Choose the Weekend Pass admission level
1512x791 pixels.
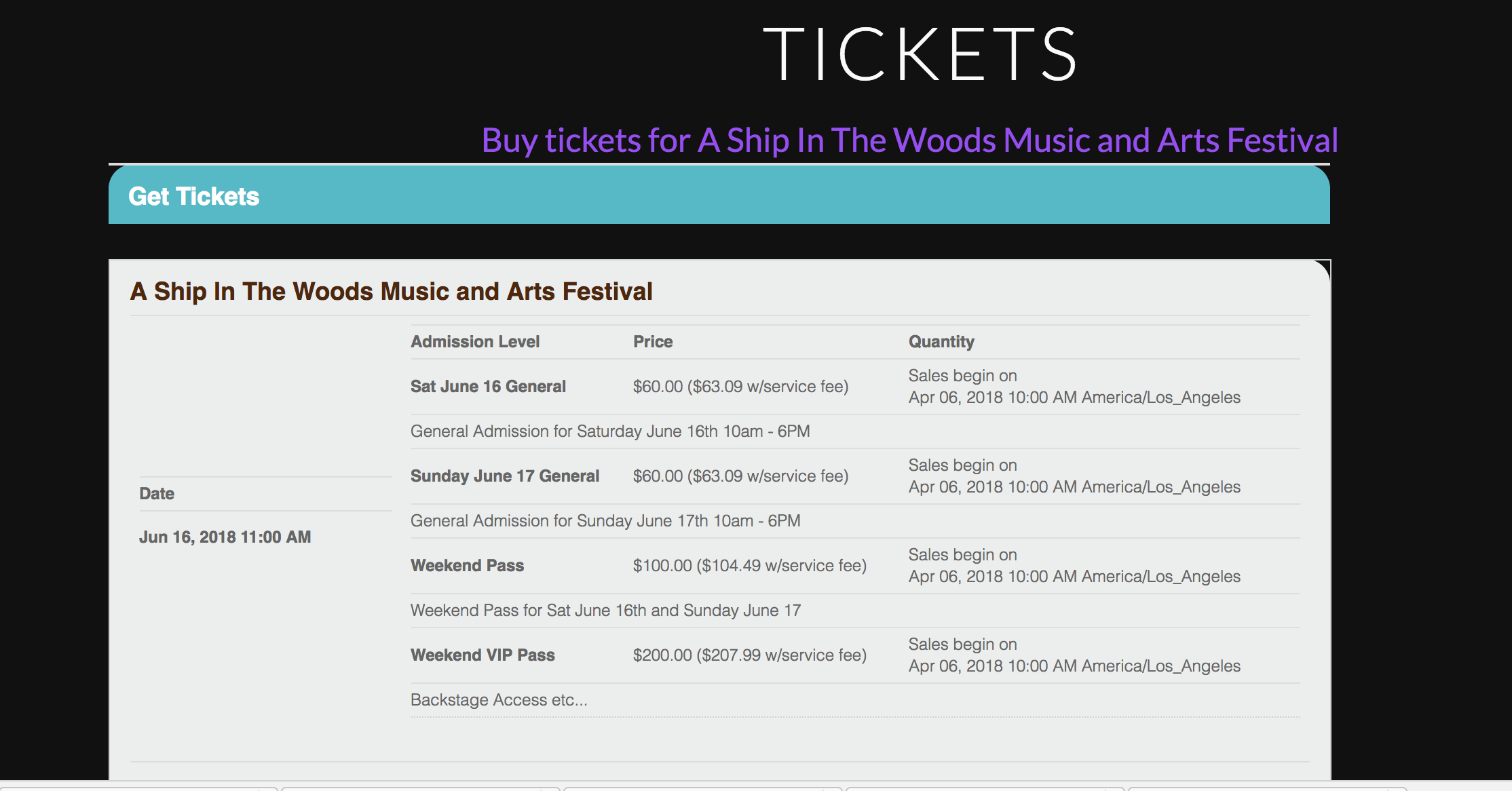tap(467, 566)
